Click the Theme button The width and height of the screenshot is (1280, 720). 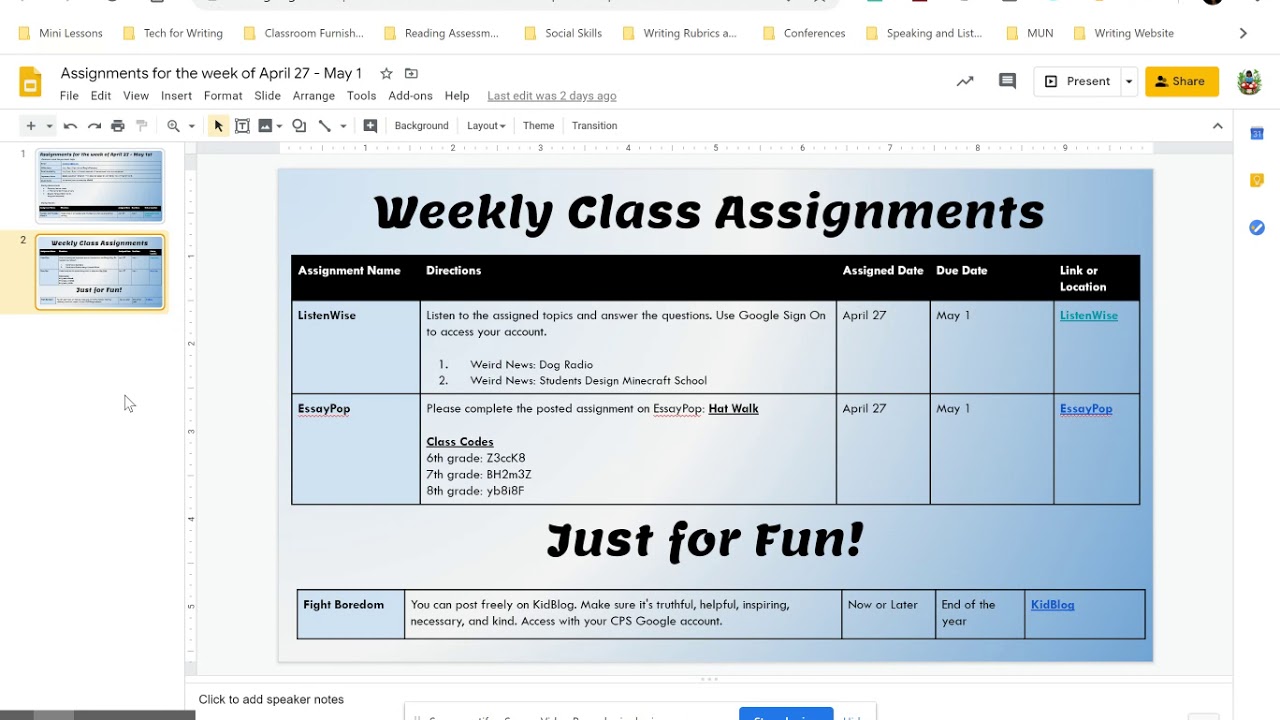538,126
